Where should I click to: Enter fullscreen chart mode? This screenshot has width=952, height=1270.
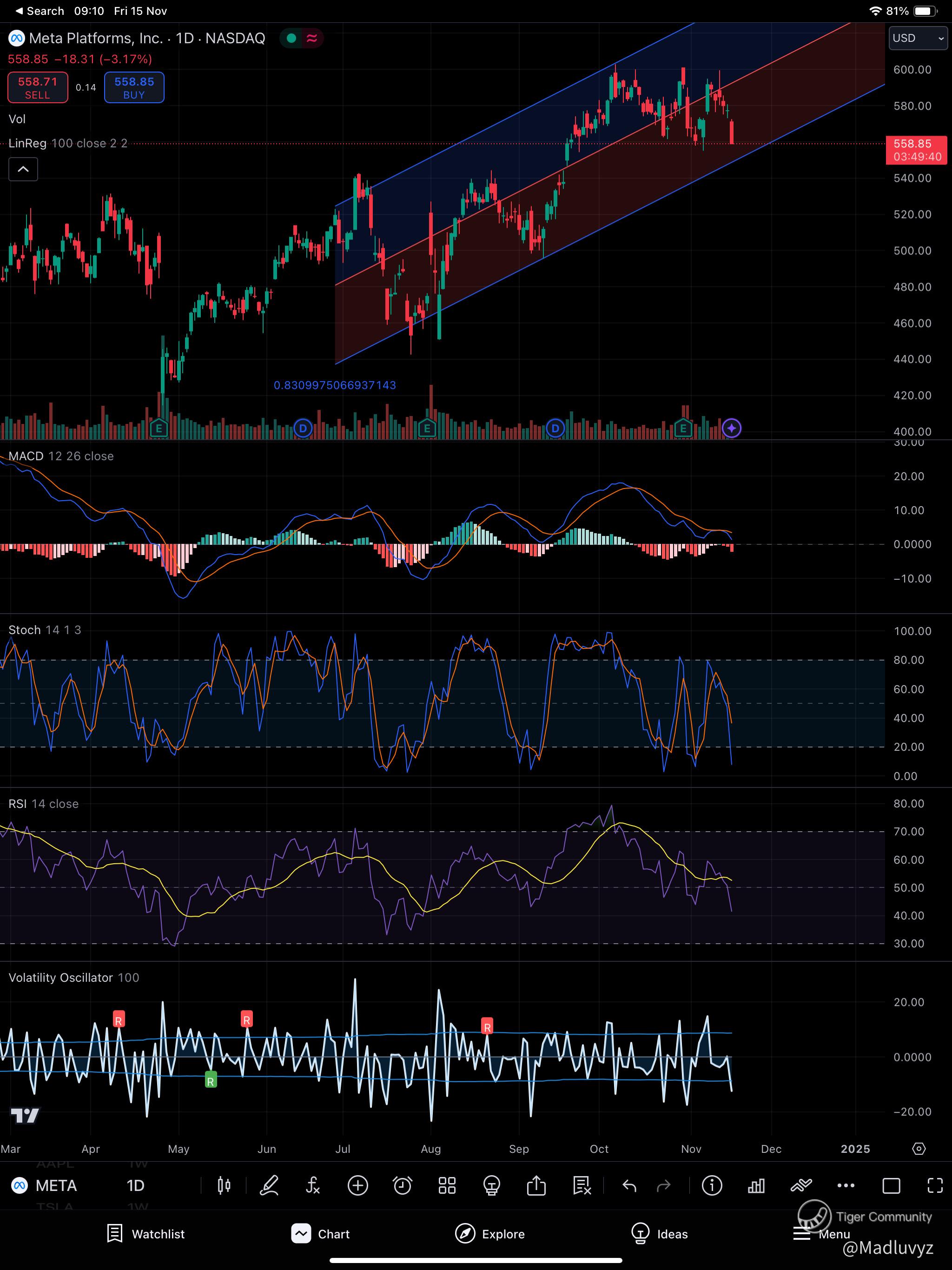[x=935, y=1185]
